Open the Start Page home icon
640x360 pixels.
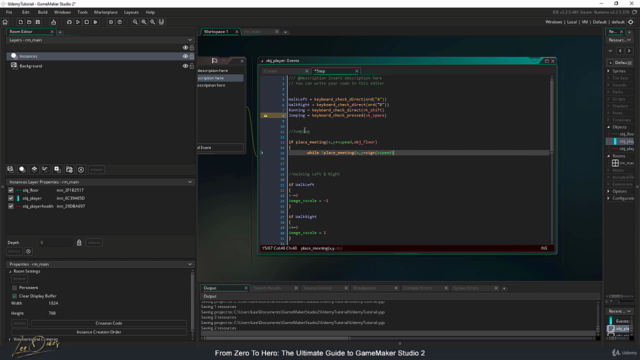point(5,22)
